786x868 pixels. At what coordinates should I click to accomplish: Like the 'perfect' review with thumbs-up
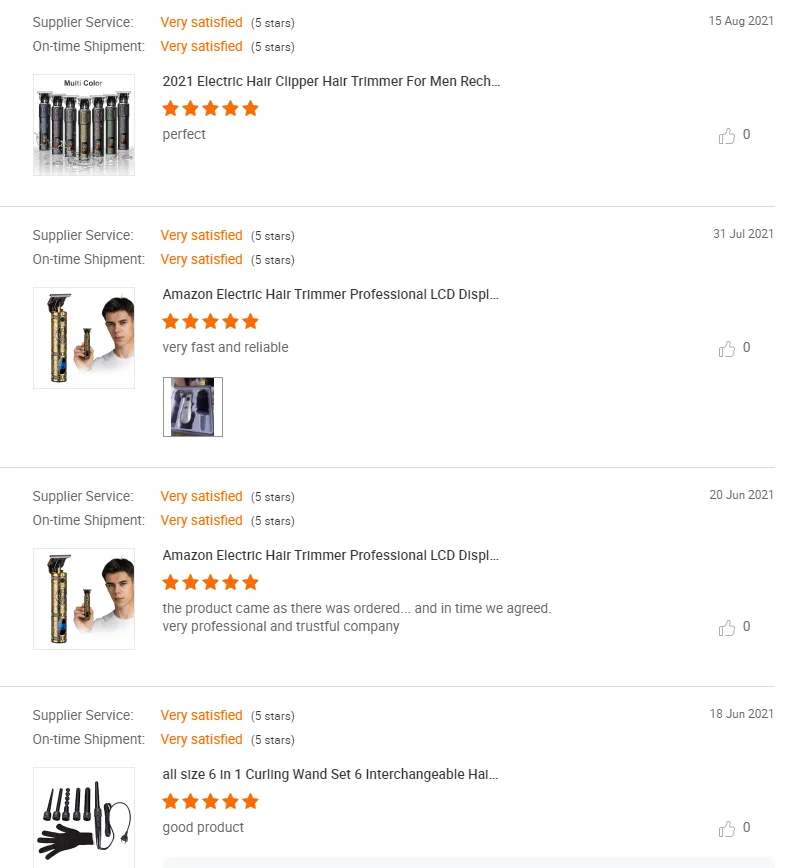(727, 136)
